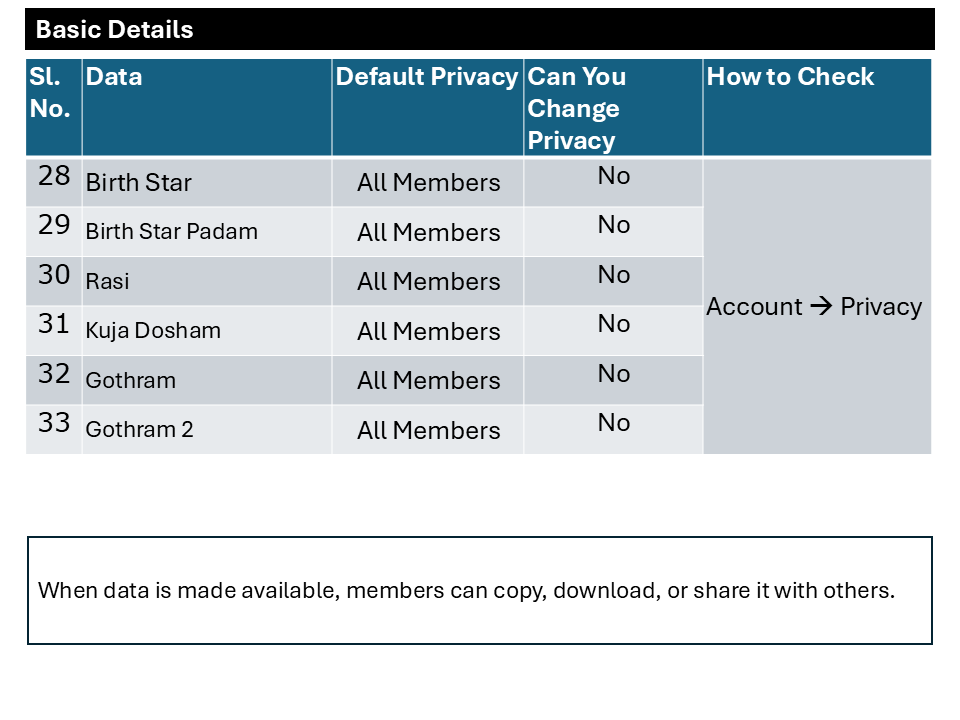Click the Can You Change Privacy header
The height and width of the screenshot is (720, 960).
coord(613,108)
